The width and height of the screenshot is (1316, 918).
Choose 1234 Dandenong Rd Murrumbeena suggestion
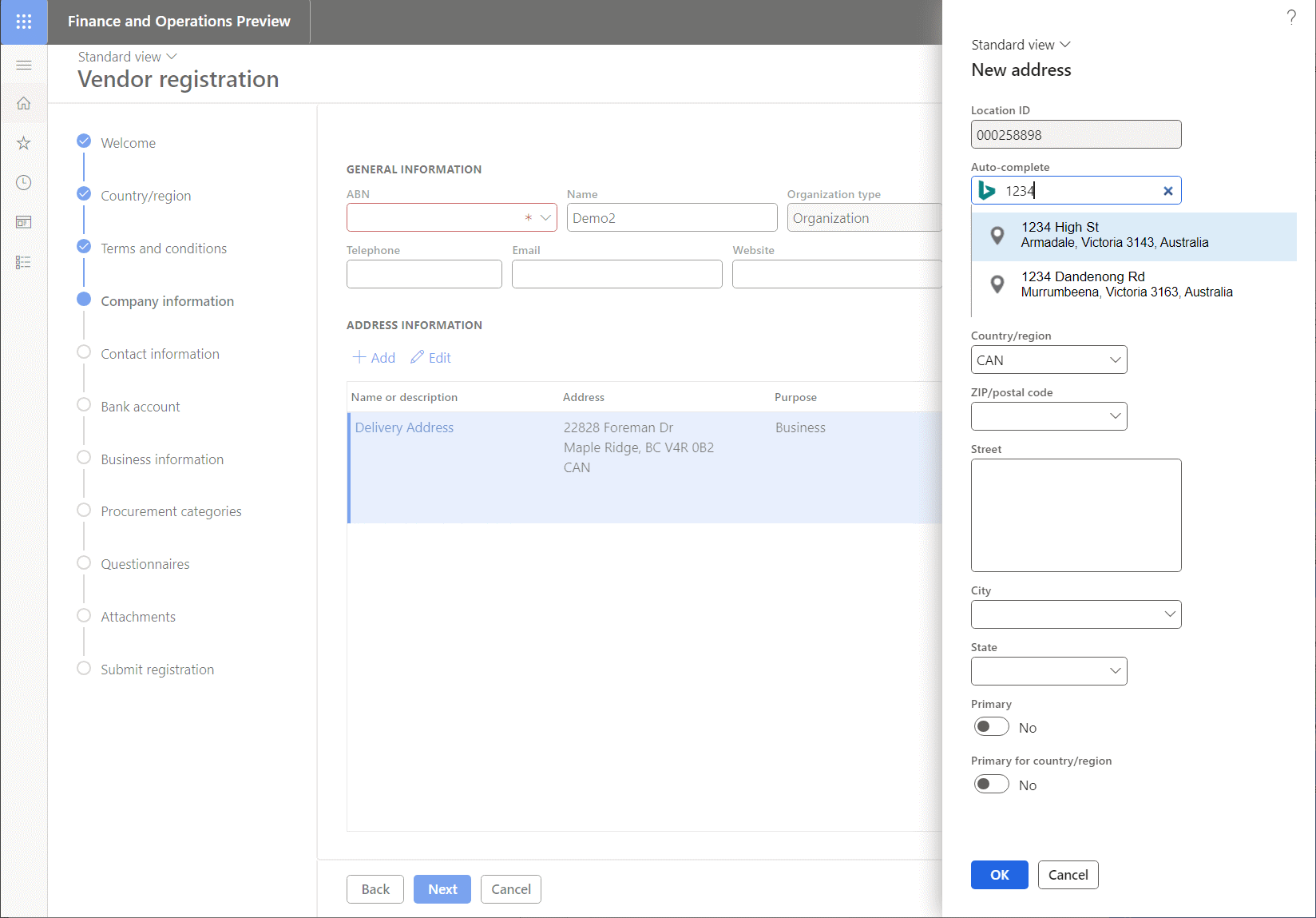pos(1134,285)
